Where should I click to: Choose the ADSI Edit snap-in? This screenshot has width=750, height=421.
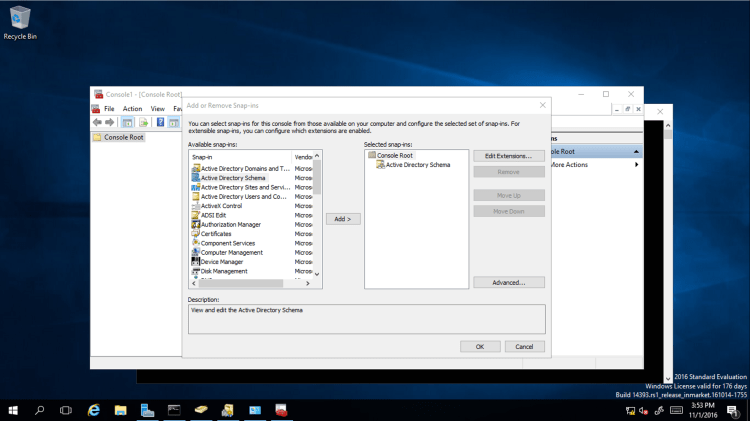click(x=214, y=215)
